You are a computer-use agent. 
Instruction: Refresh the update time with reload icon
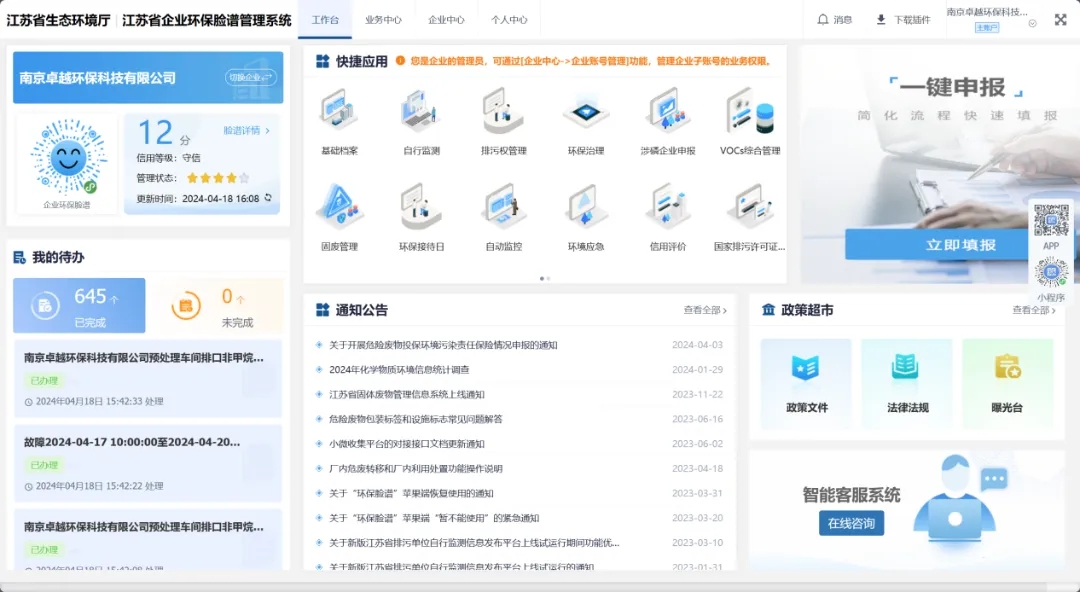tap(268, 198)
